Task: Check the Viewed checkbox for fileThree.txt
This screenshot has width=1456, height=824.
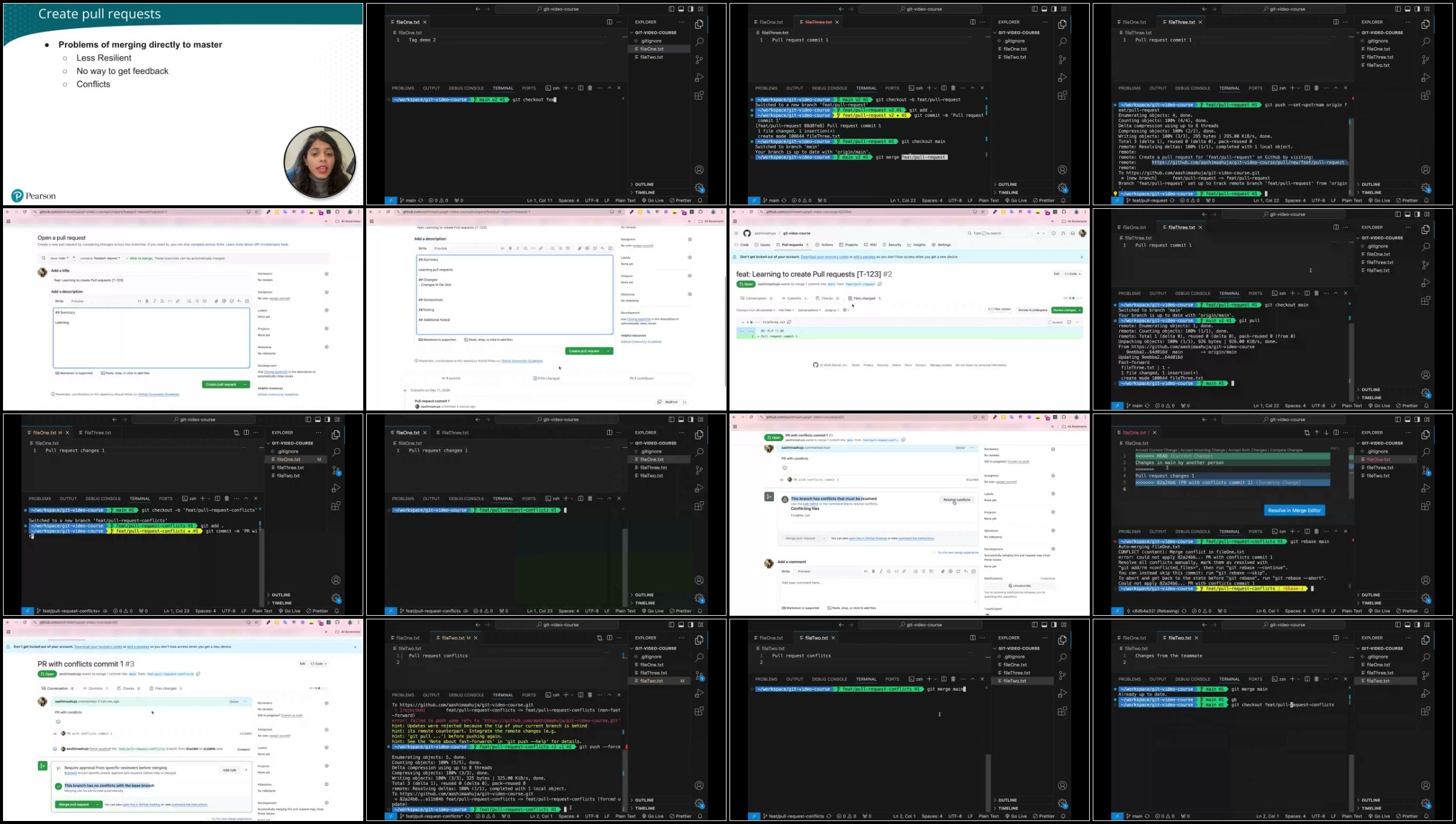Action: (x=1050, y=322)
